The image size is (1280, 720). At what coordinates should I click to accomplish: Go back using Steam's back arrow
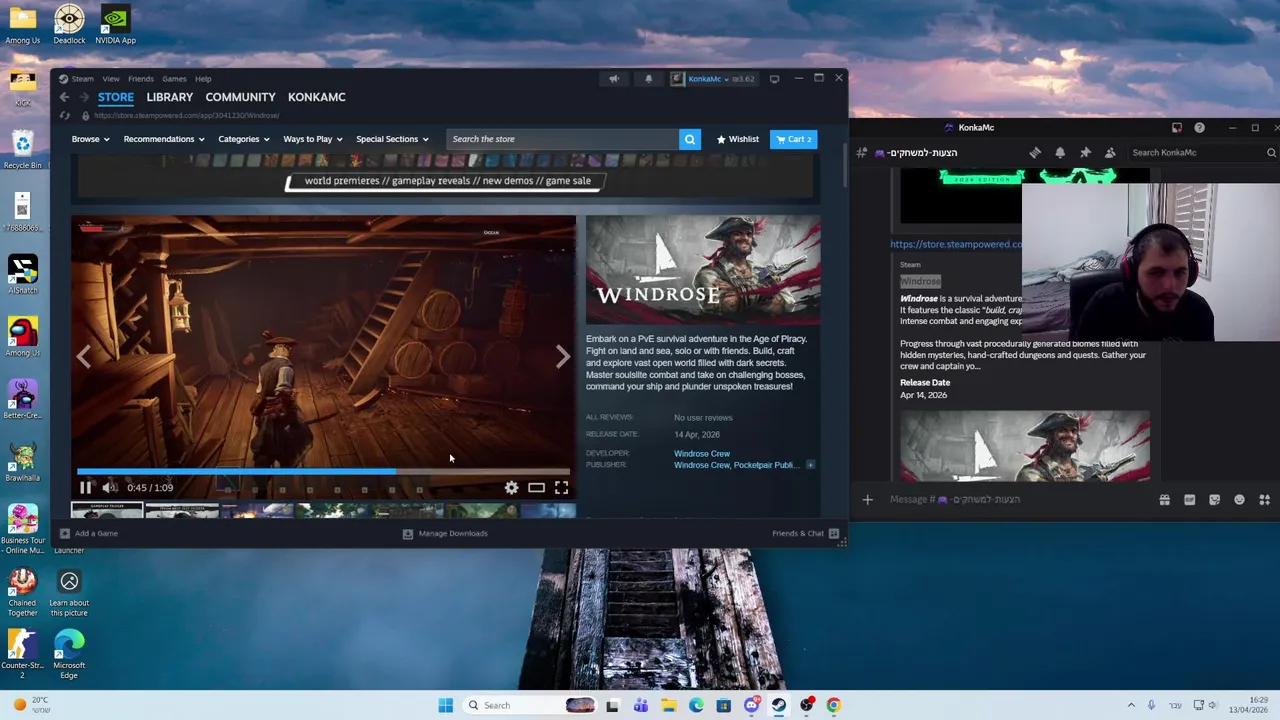(64, 97)
